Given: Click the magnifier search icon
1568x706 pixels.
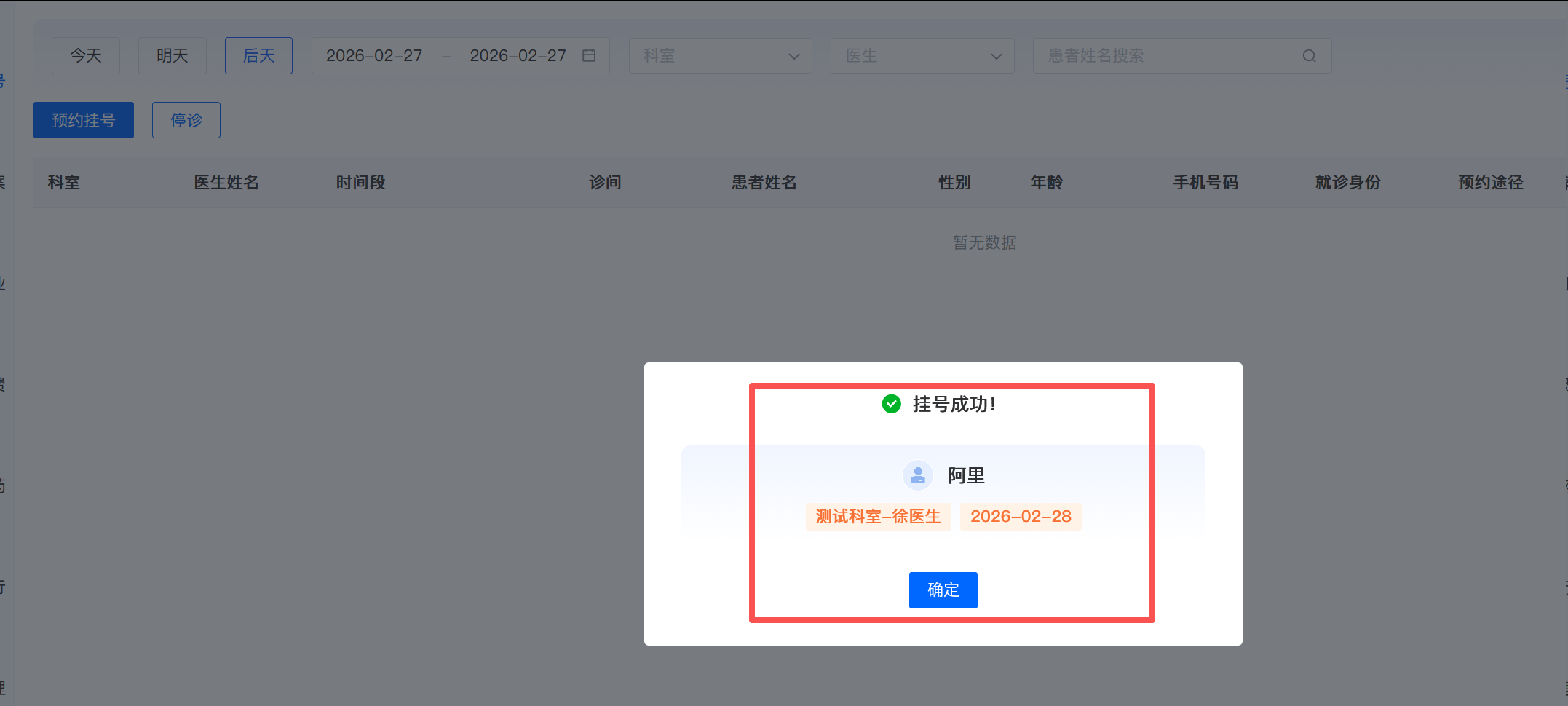Looking at the screenshot, I should point(1309,56).
